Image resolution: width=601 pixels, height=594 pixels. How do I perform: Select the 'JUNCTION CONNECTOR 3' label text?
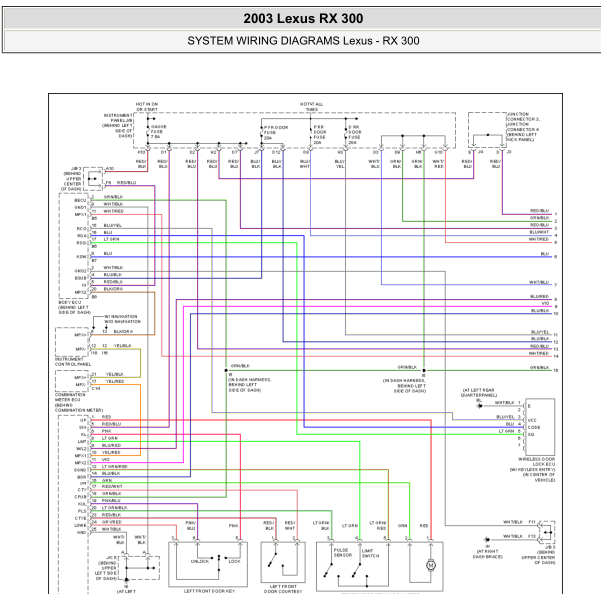tap(524, 117)
